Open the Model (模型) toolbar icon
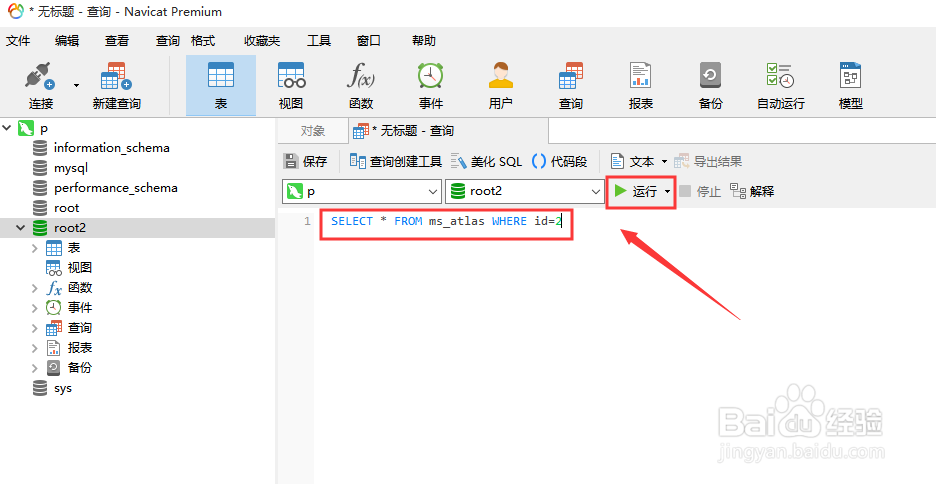This screenshot has height=484, width=936. pos(851,86)
